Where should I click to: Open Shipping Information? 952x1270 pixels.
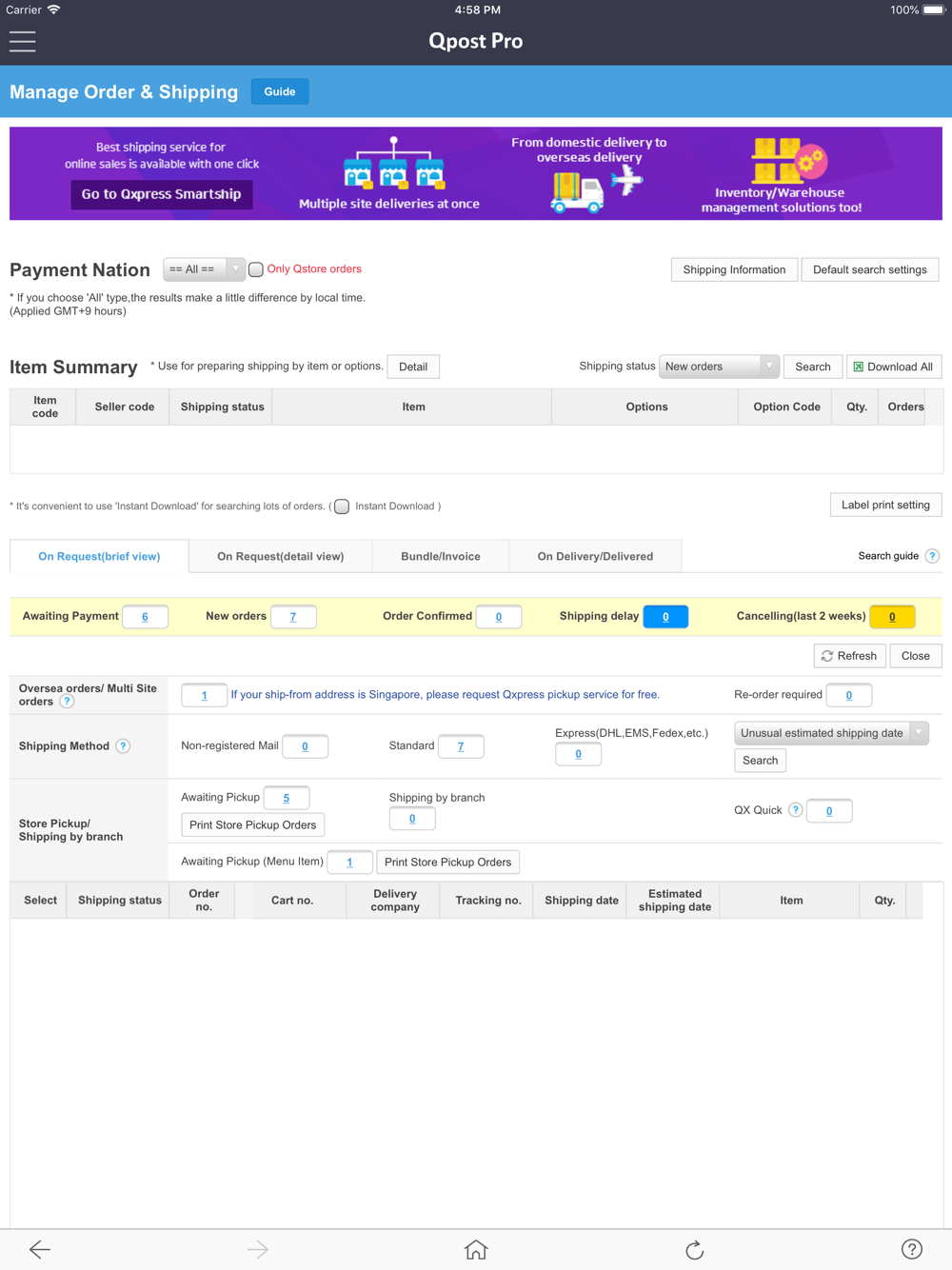734,269
